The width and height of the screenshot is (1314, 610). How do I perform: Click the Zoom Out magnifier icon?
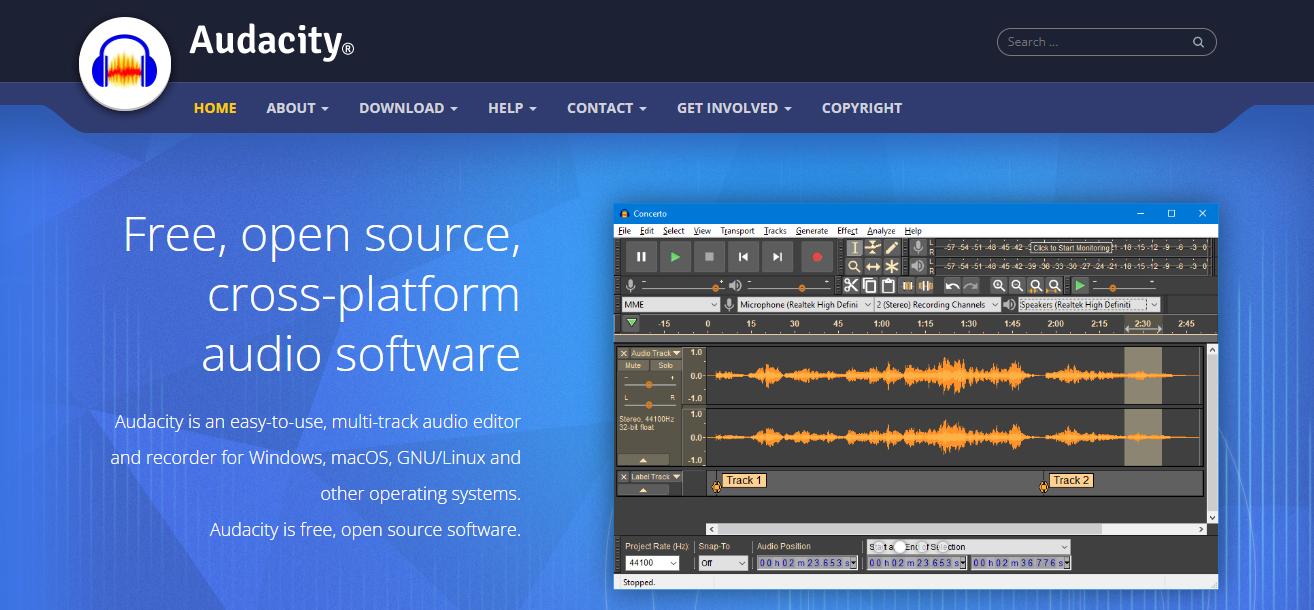point(1016,286)
